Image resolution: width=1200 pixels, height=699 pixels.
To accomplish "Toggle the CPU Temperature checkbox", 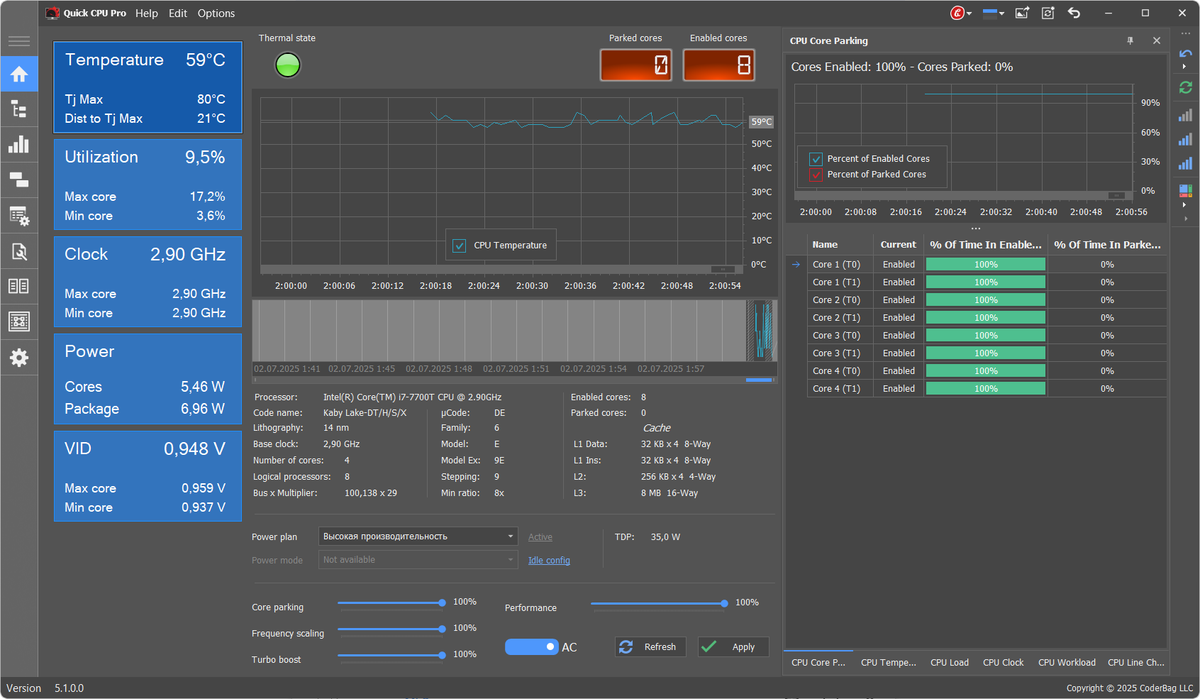I will [x=460, y=245].
